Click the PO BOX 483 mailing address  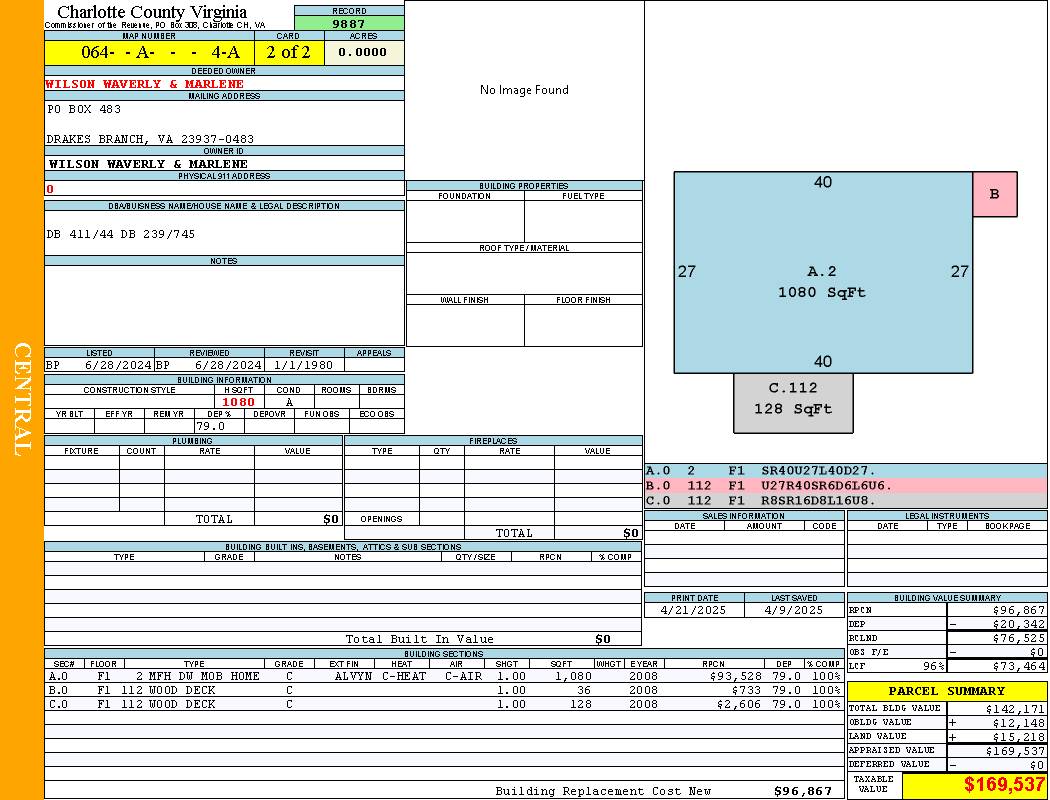point(84,109)
